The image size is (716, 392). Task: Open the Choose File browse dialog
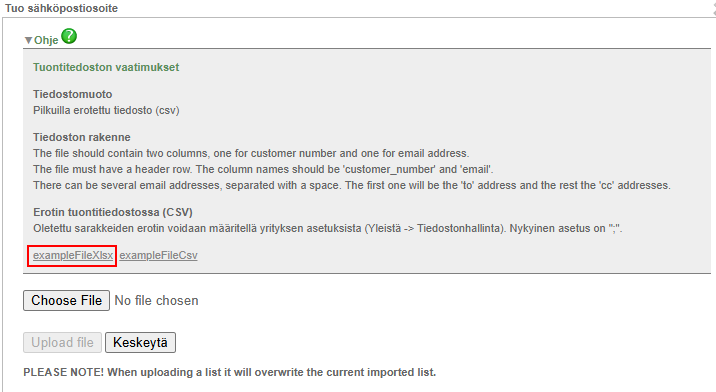click(67, 301)
